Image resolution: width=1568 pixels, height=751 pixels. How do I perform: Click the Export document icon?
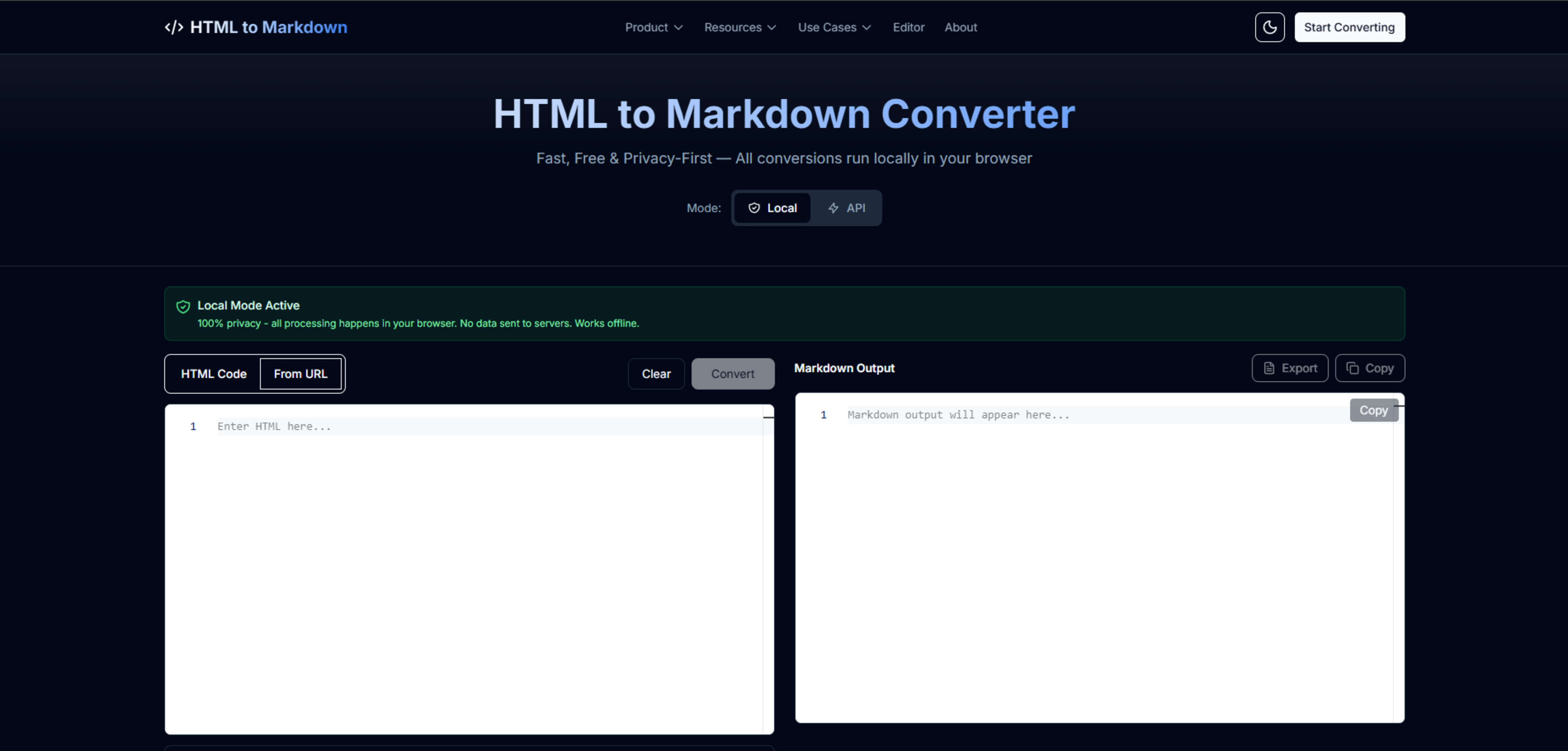click(1269, 368)
